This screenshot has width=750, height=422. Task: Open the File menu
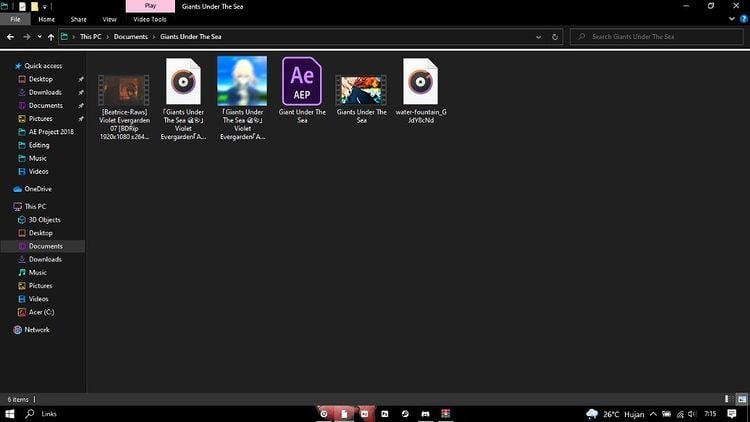15,19
